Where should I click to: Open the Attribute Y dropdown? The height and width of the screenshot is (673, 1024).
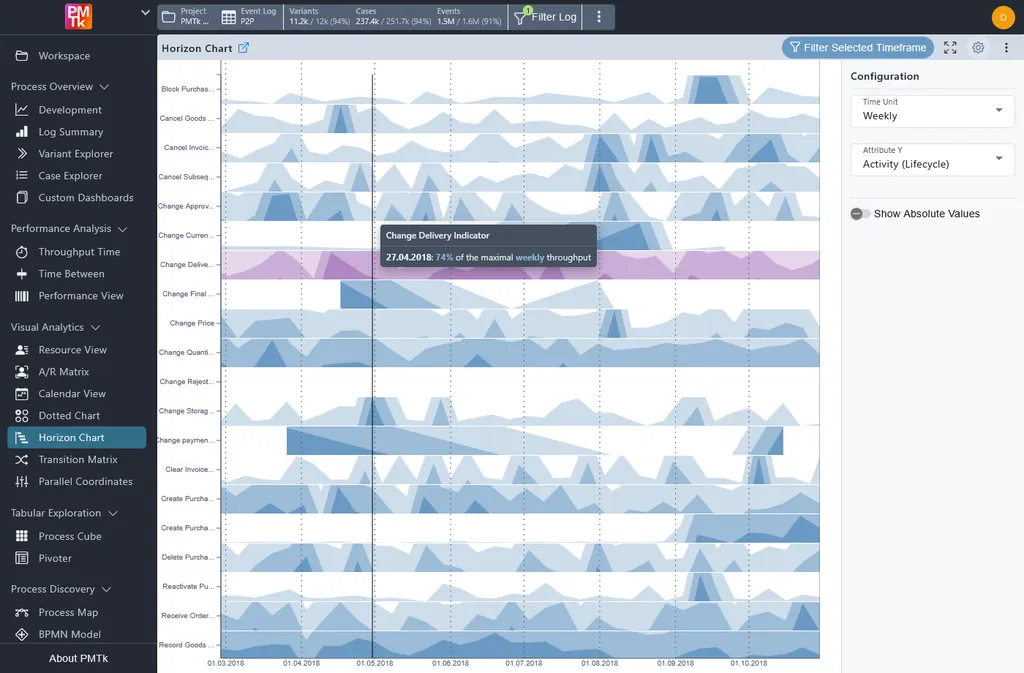tap(932, 159)
